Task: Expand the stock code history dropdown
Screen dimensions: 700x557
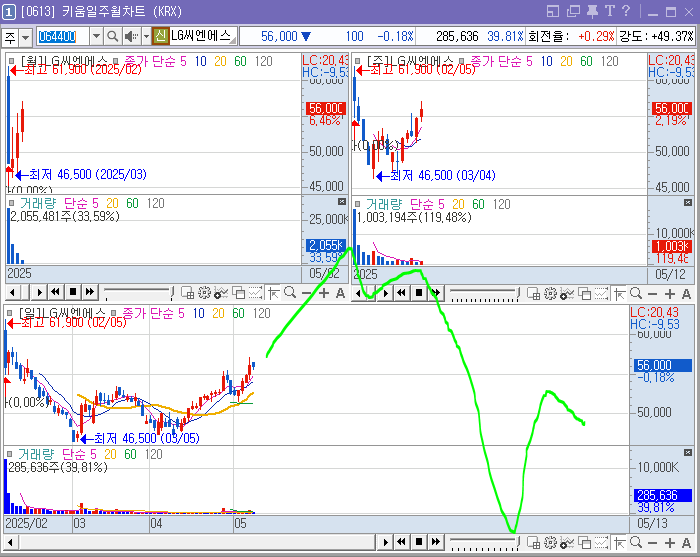Action: [96, 36]
